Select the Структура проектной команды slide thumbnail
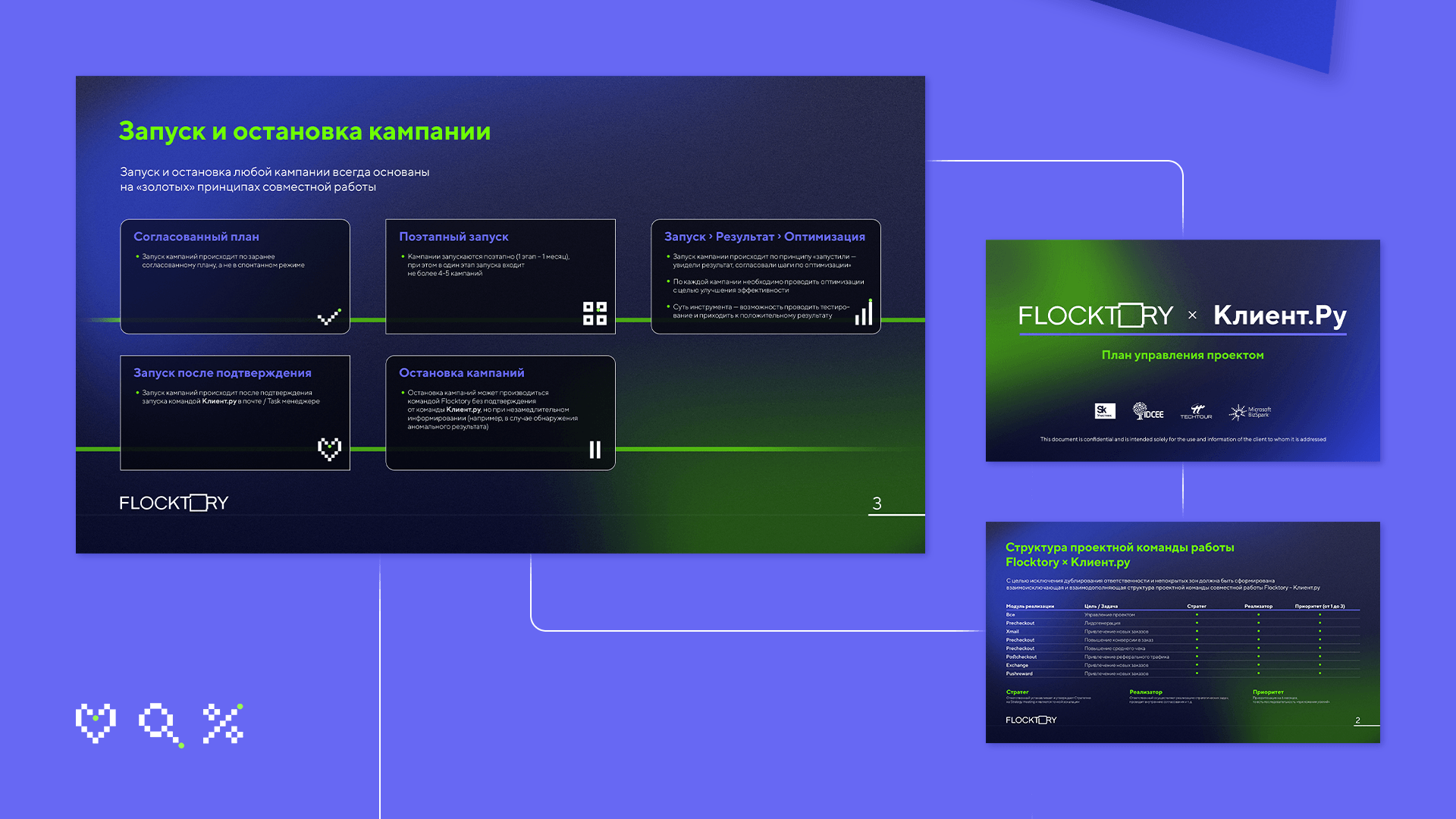1456x819 pixels. click(x=1182, y=632)
